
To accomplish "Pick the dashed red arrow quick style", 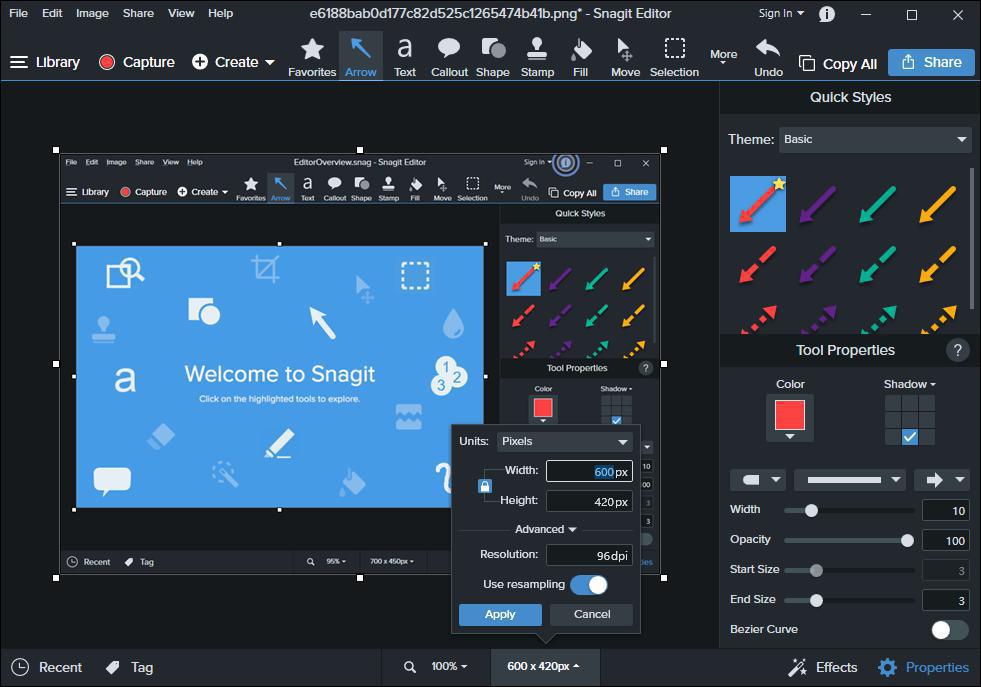I will [x=758, y=264].
